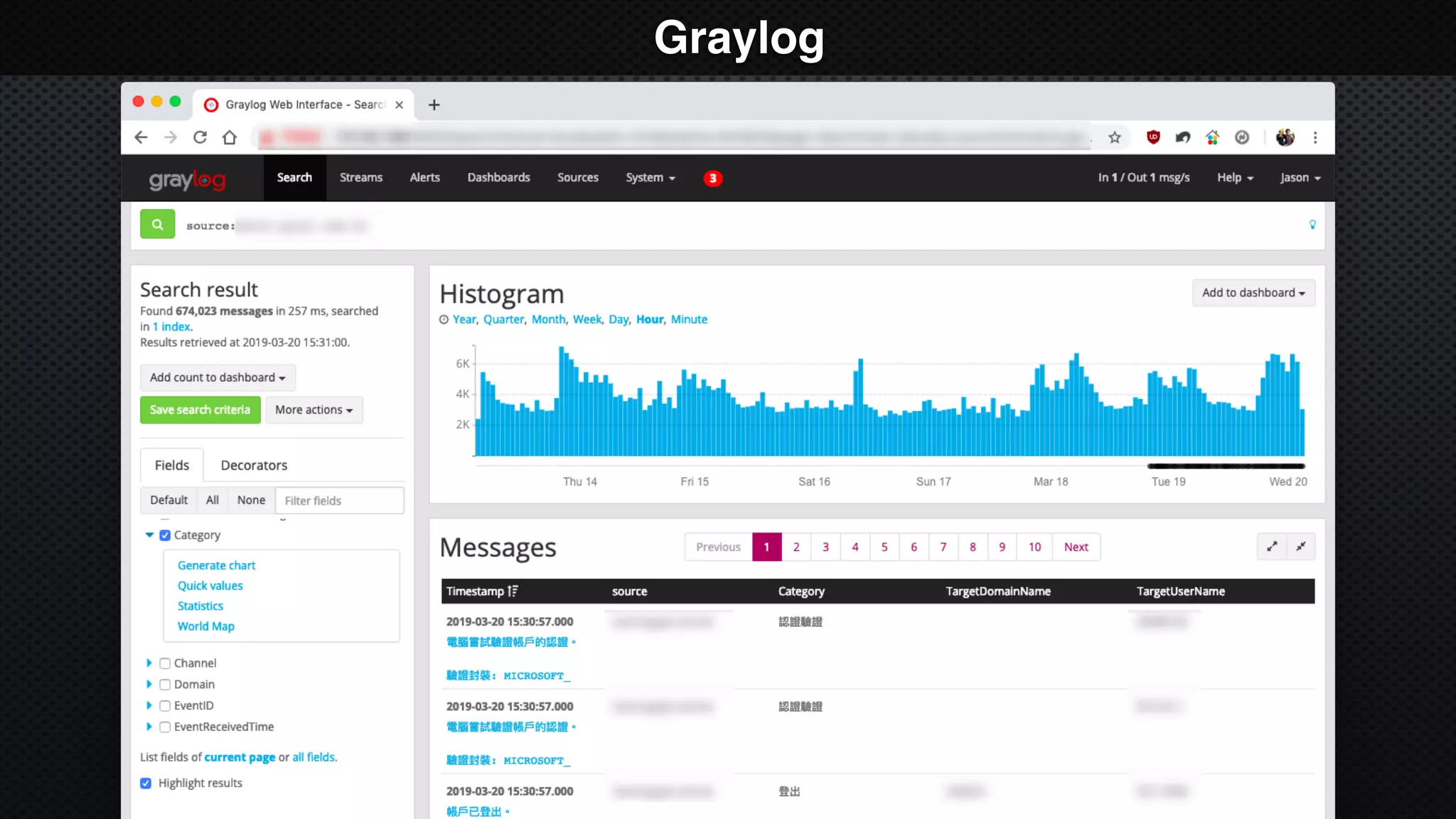Click the Quick values link

(210, 586)
